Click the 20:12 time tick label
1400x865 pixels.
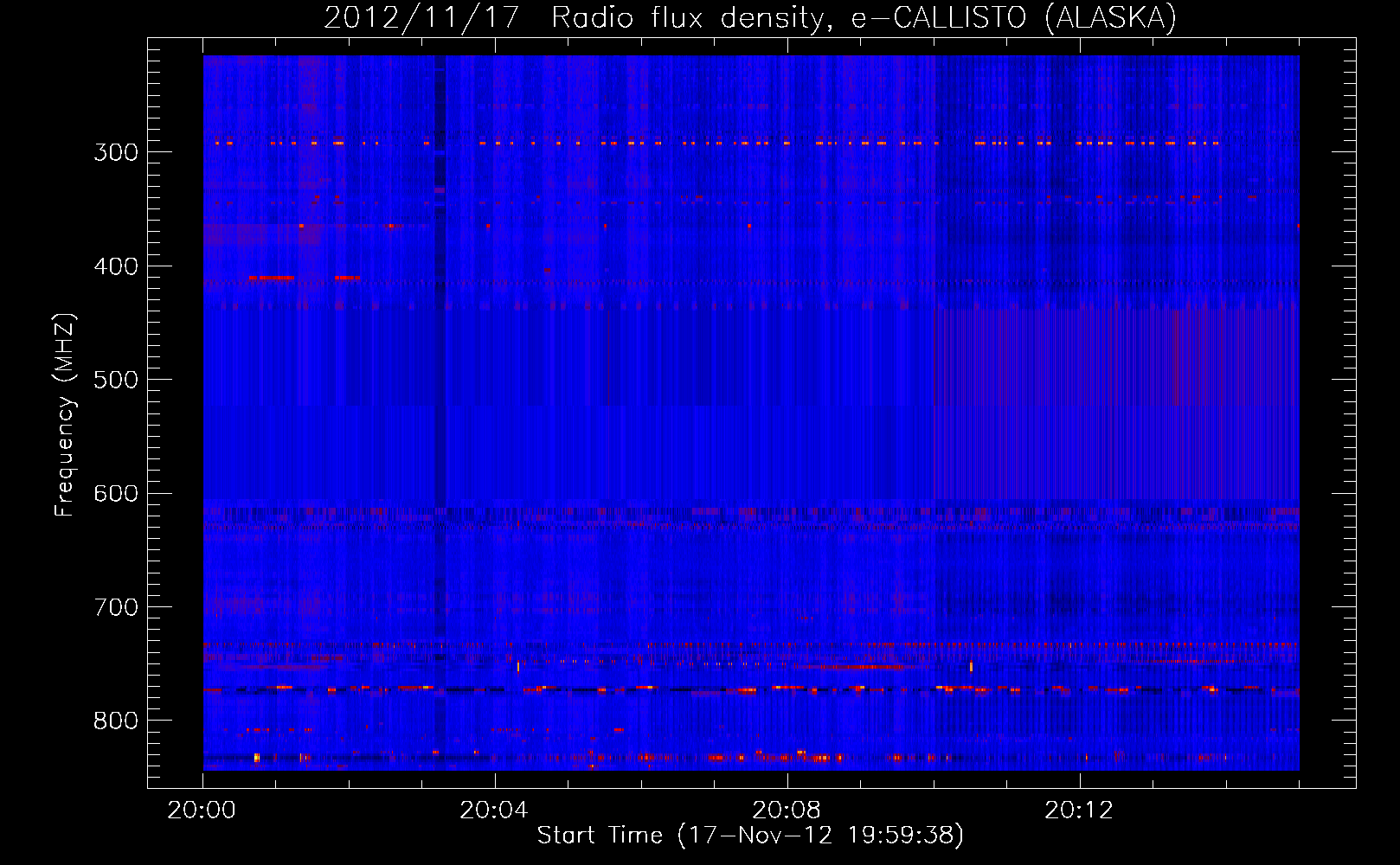1079,811
